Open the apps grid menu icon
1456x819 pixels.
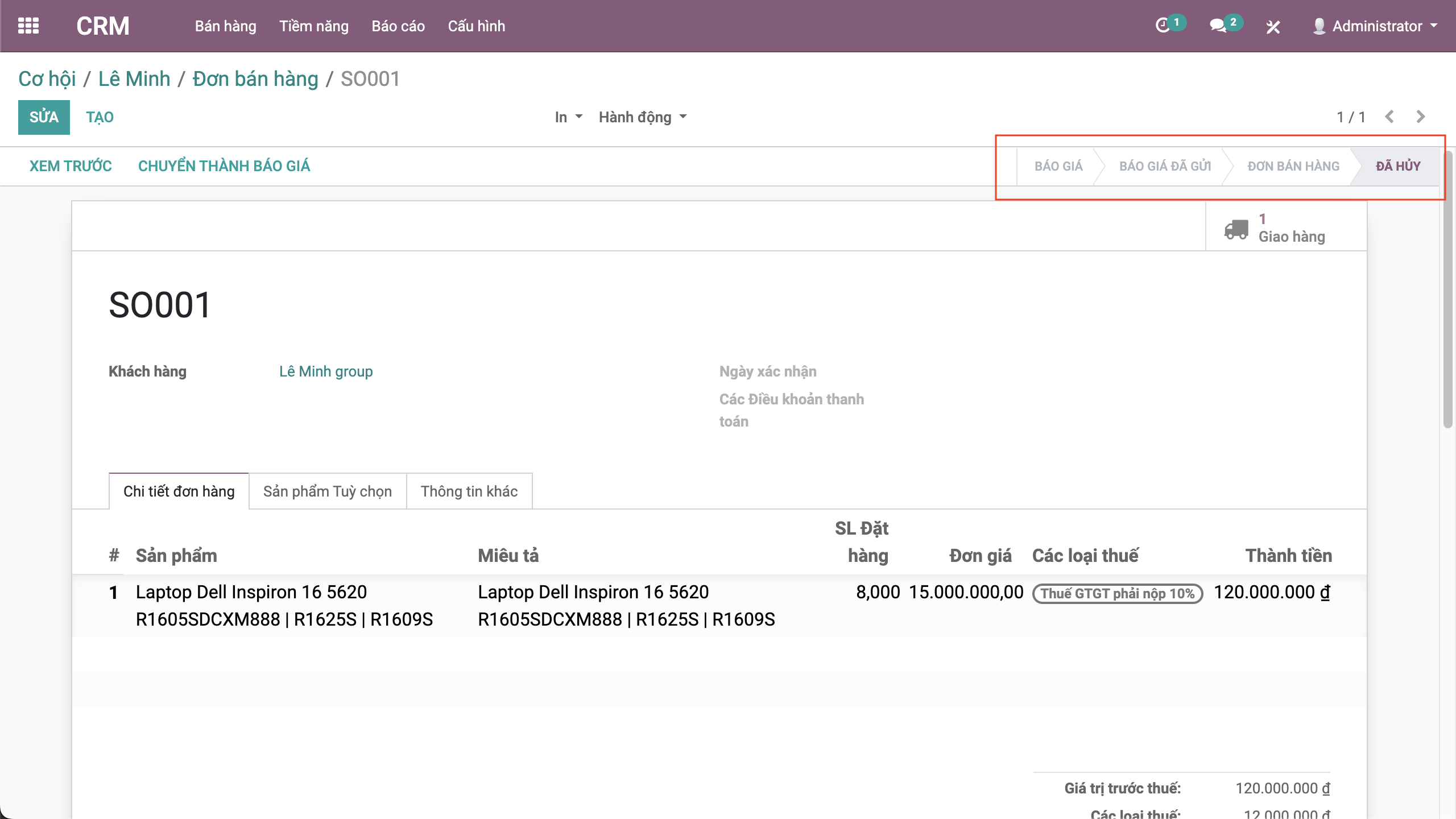pyautogui.click(x=28, y=26)
